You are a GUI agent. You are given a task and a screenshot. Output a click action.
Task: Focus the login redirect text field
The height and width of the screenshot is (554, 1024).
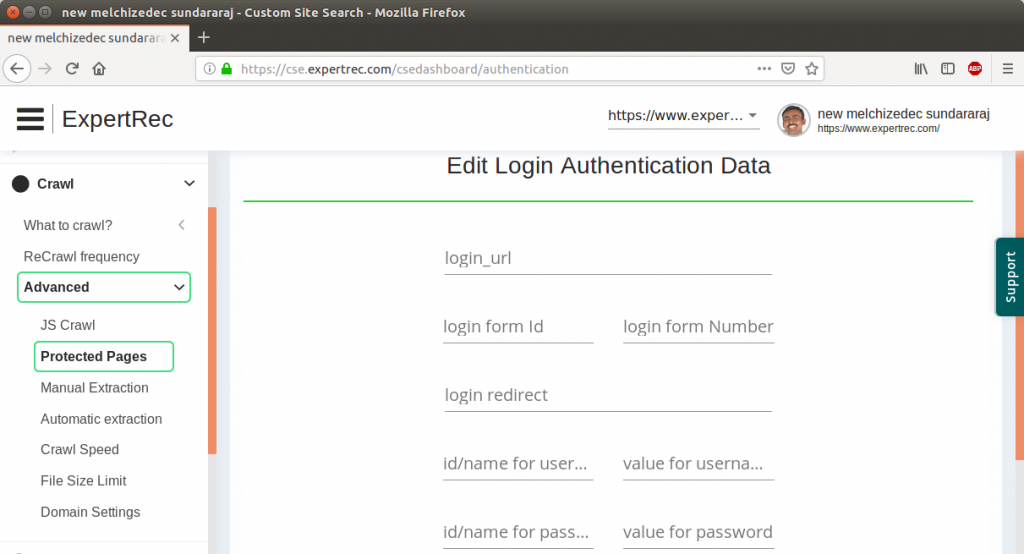coord(607,396)
